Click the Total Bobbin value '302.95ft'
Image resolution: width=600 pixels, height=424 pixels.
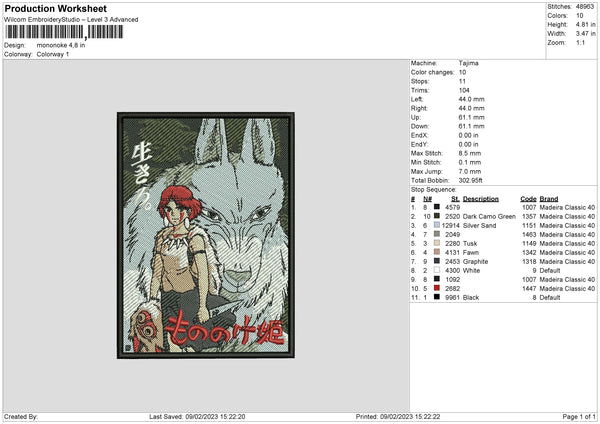pos(471,180)
